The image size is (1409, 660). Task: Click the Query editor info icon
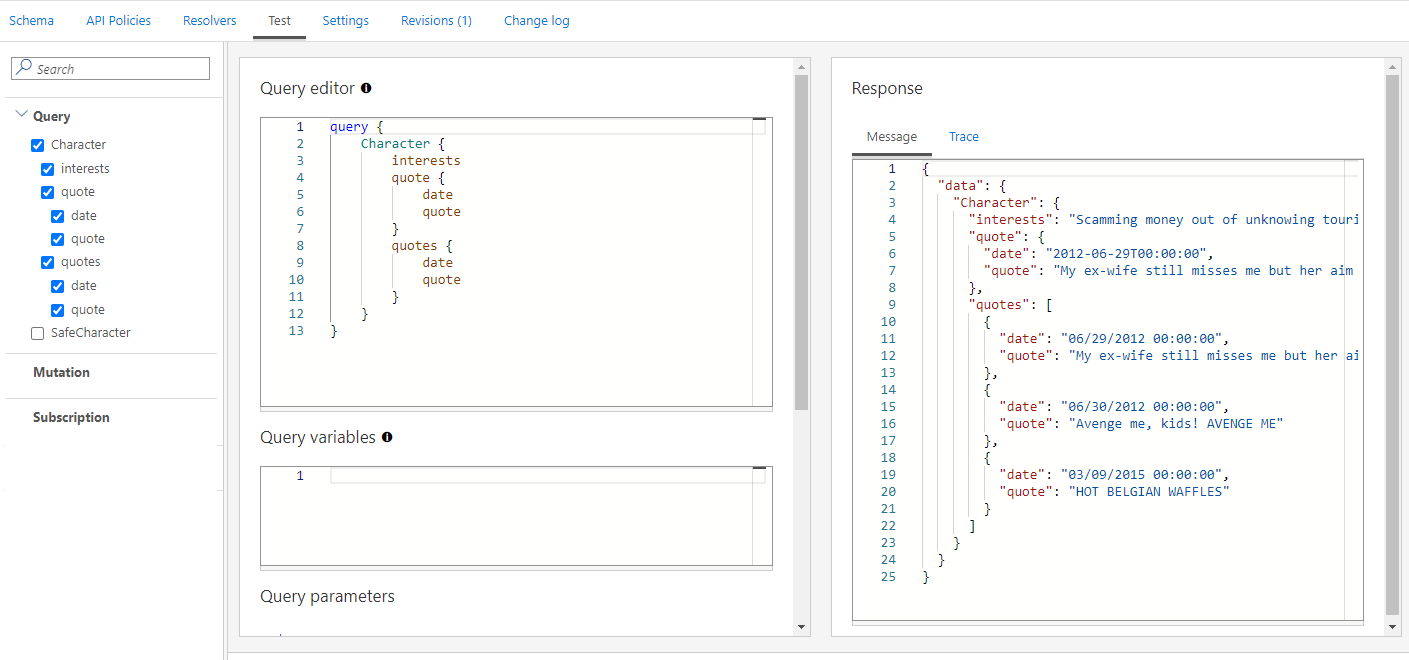(x=366, y=88)
